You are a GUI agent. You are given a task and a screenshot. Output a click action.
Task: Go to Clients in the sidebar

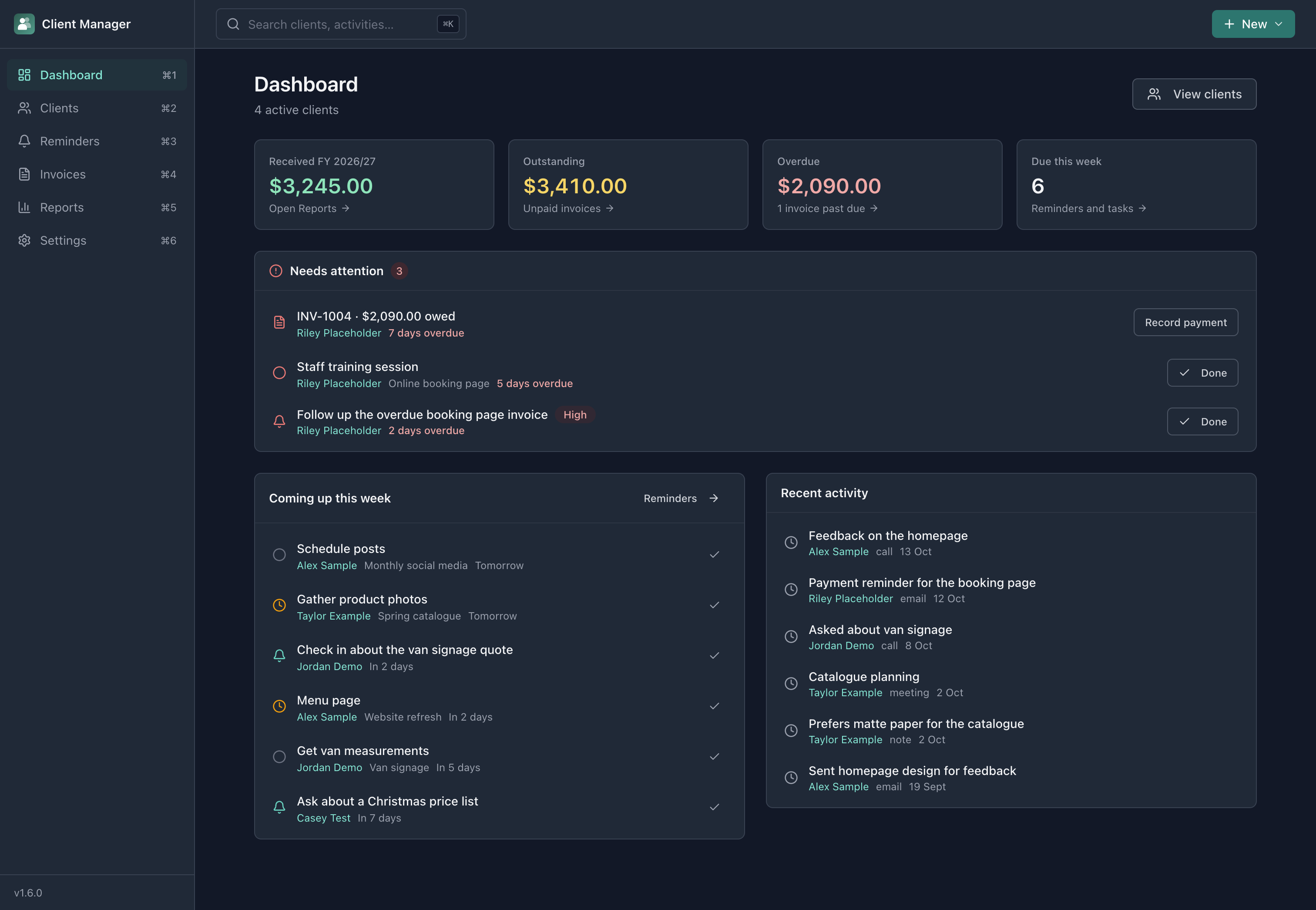(x=97, y=108)
